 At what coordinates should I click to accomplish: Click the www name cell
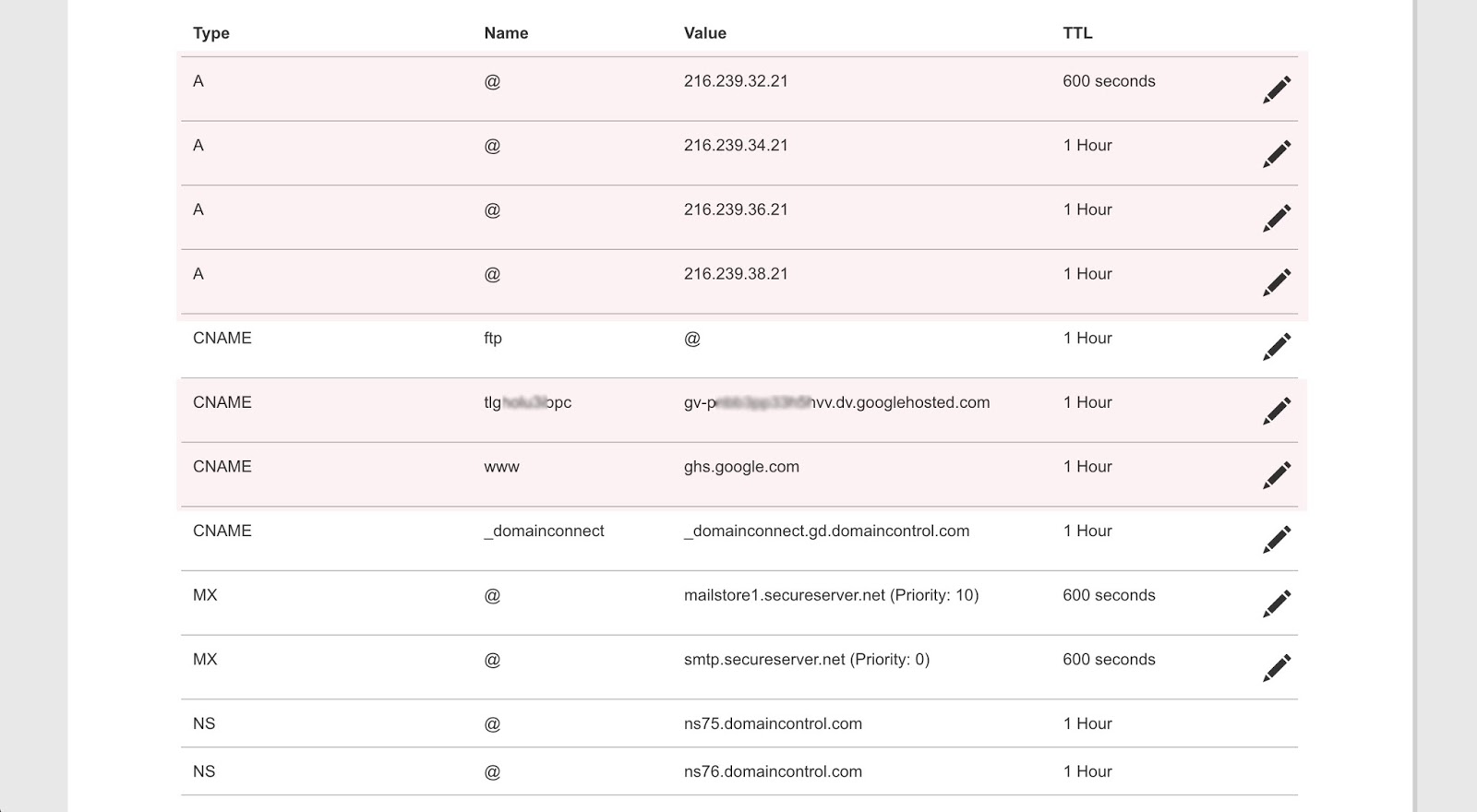click(501, 467)
